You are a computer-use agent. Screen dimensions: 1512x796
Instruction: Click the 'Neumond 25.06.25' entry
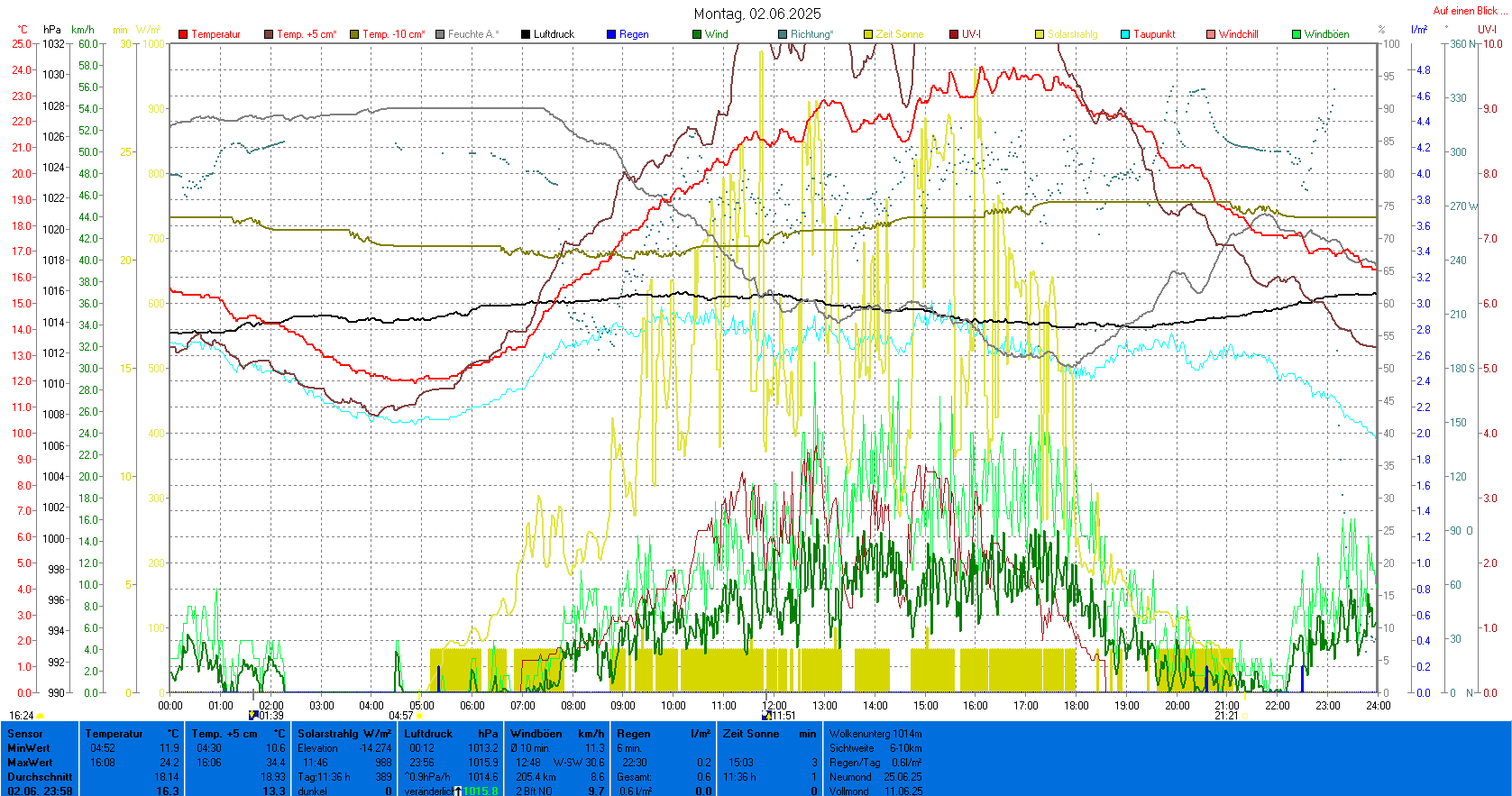click(875, 777)
